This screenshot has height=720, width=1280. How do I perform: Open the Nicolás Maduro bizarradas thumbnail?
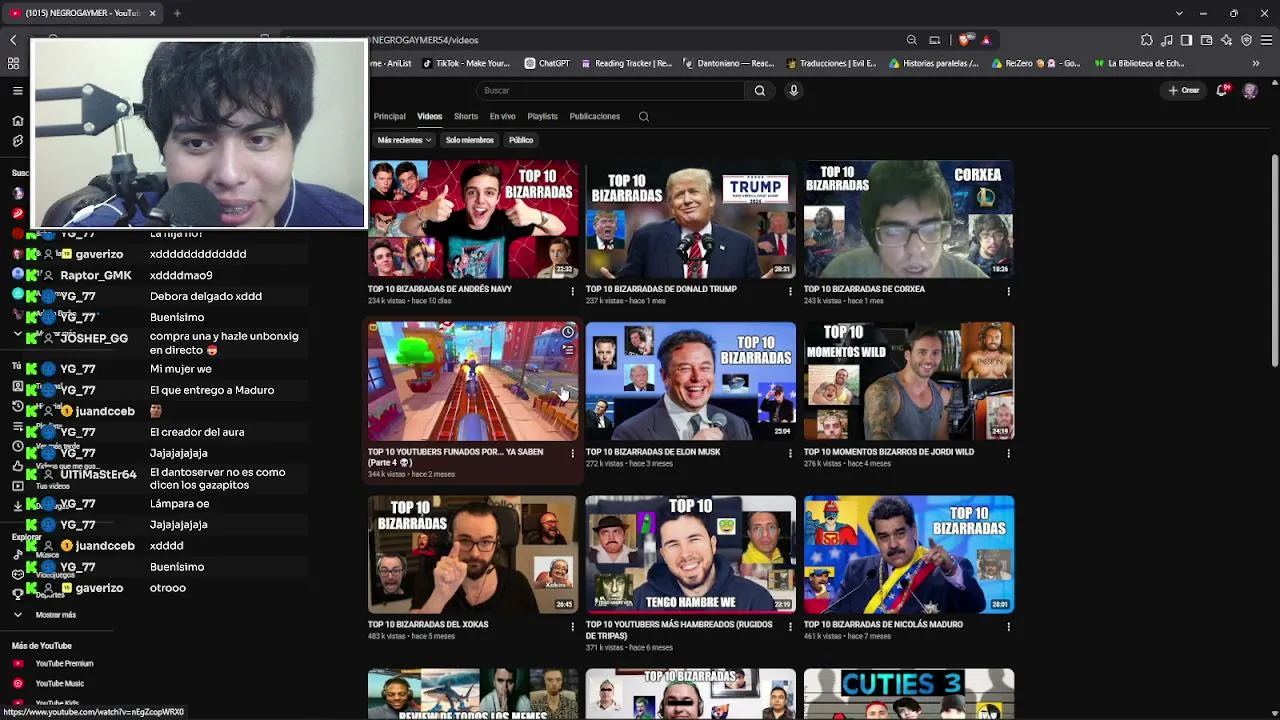tap(909, 554)
